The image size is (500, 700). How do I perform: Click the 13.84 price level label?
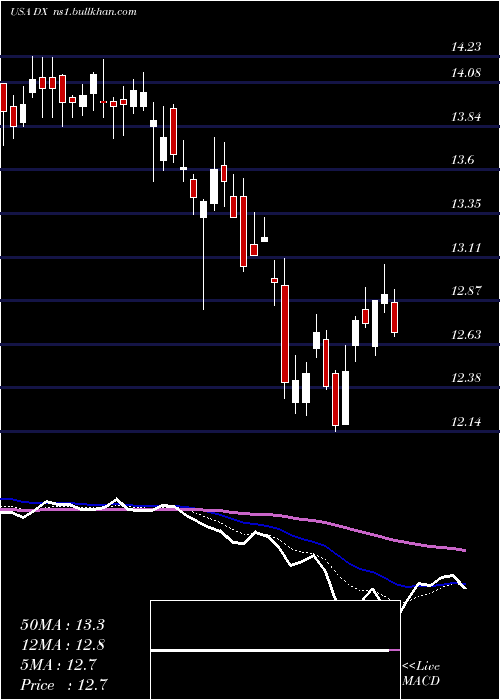(x=467, y=117)
